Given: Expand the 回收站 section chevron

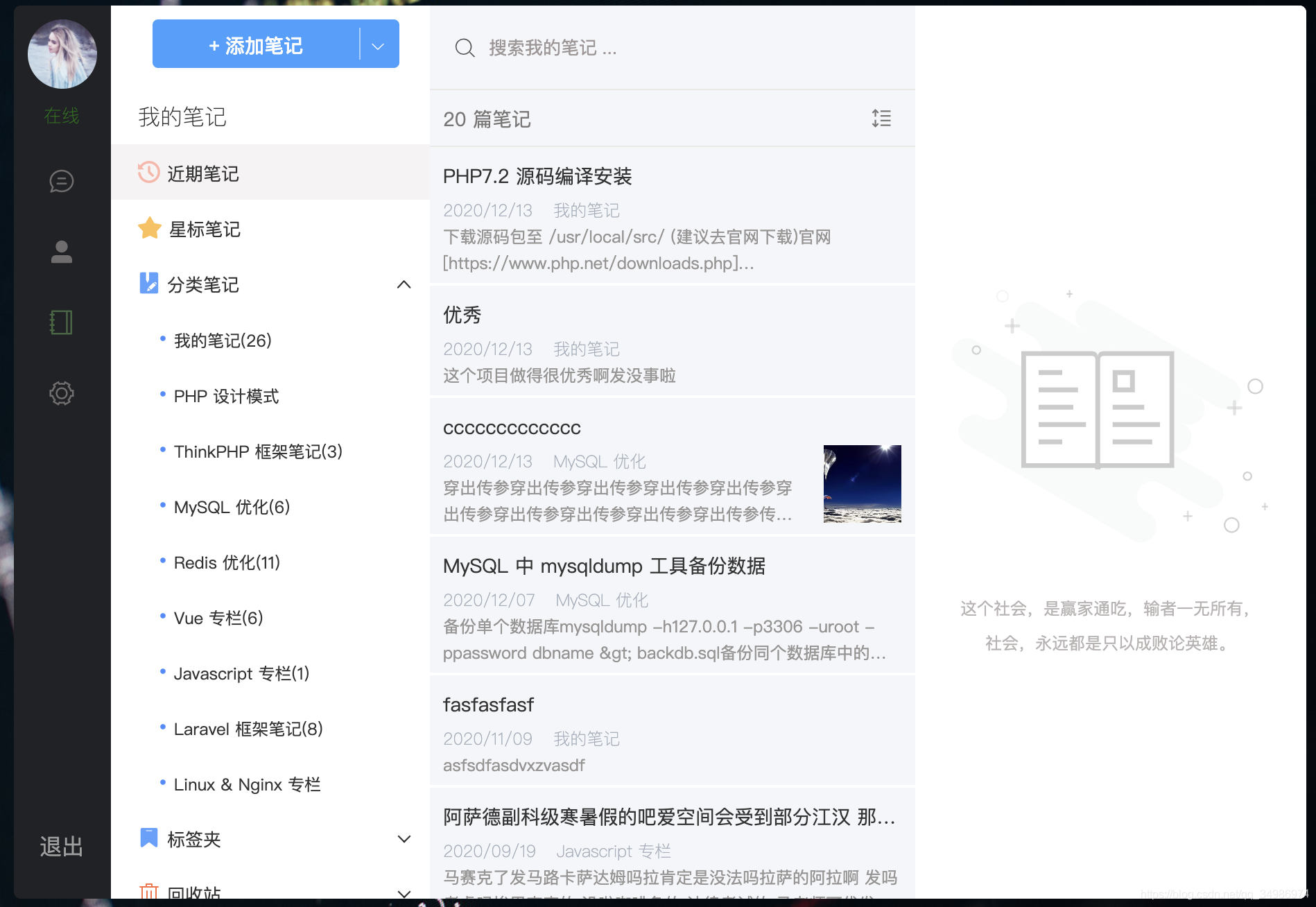Looking at the screenshot, I should (x=404, y=893).
